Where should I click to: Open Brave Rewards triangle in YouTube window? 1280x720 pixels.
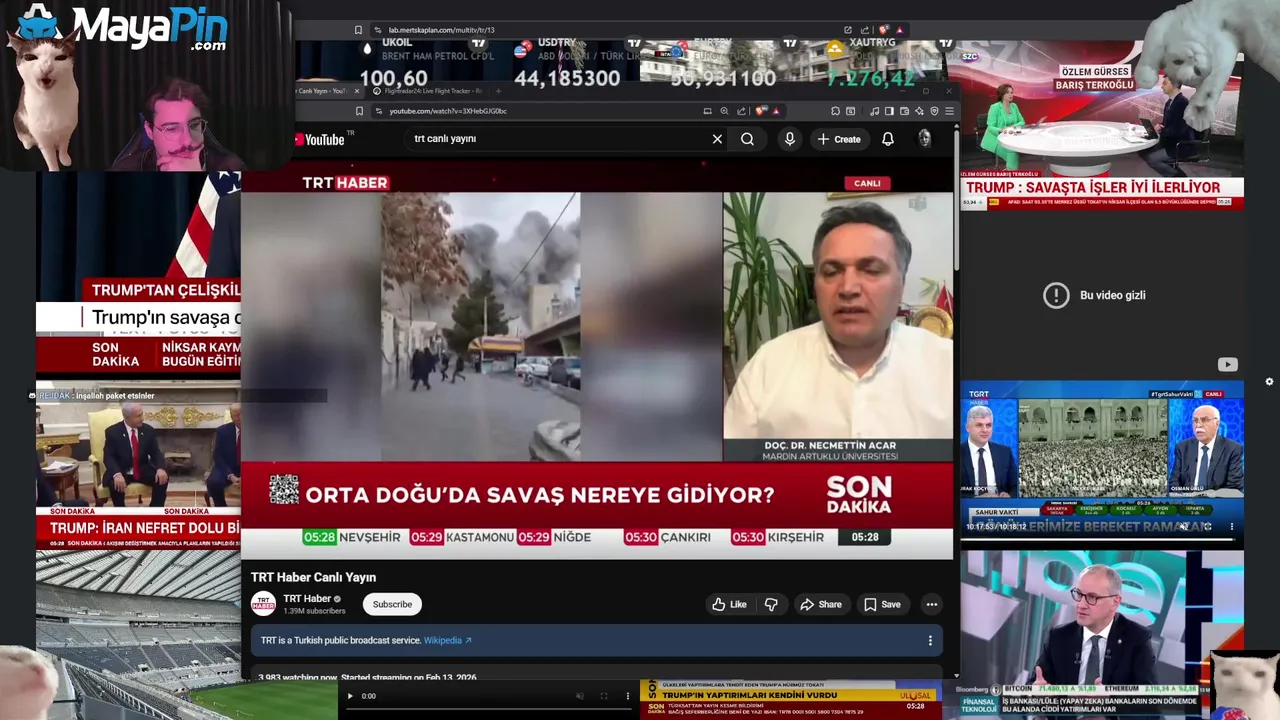(776, 111)
